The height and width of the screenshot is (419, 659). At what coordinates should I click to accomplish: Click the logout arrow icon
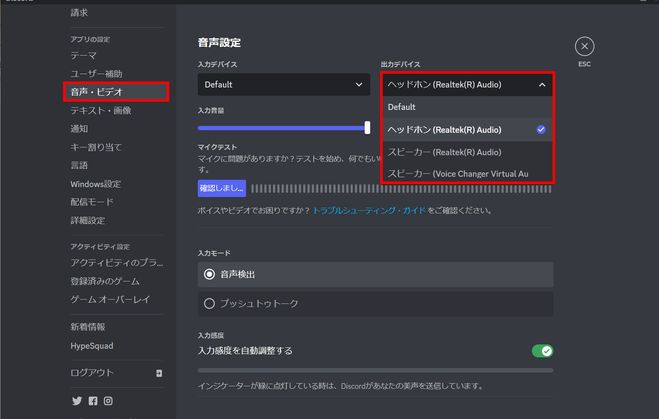click(159, 373)
